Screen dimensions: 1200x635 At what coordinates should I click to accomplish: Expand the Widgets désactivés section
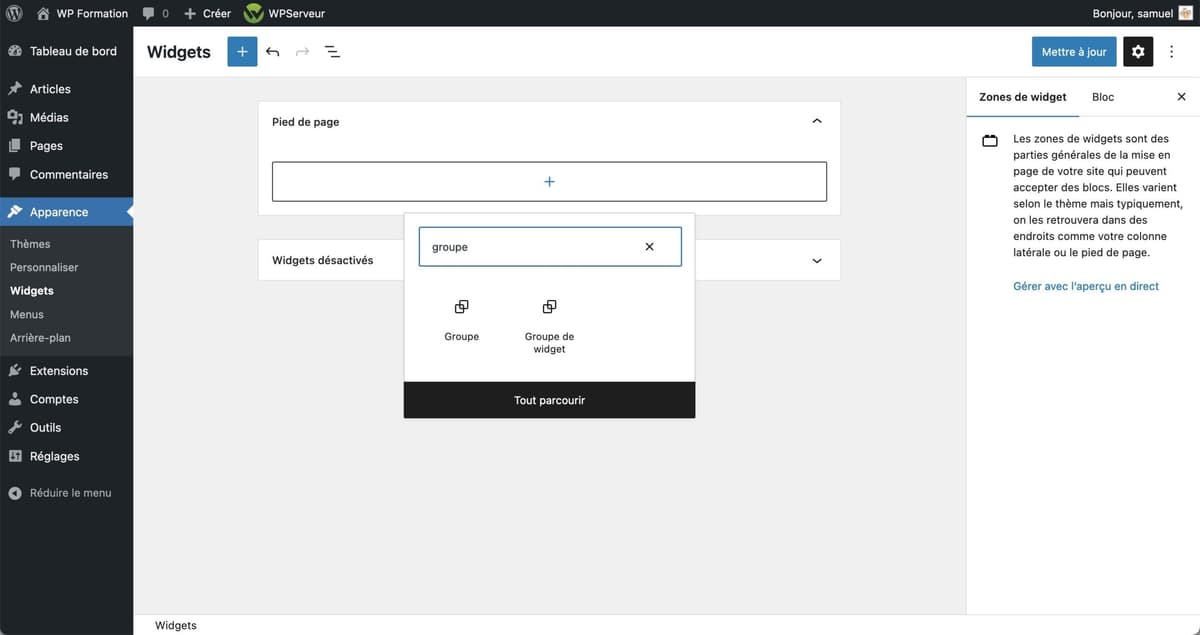coord(816,259)
